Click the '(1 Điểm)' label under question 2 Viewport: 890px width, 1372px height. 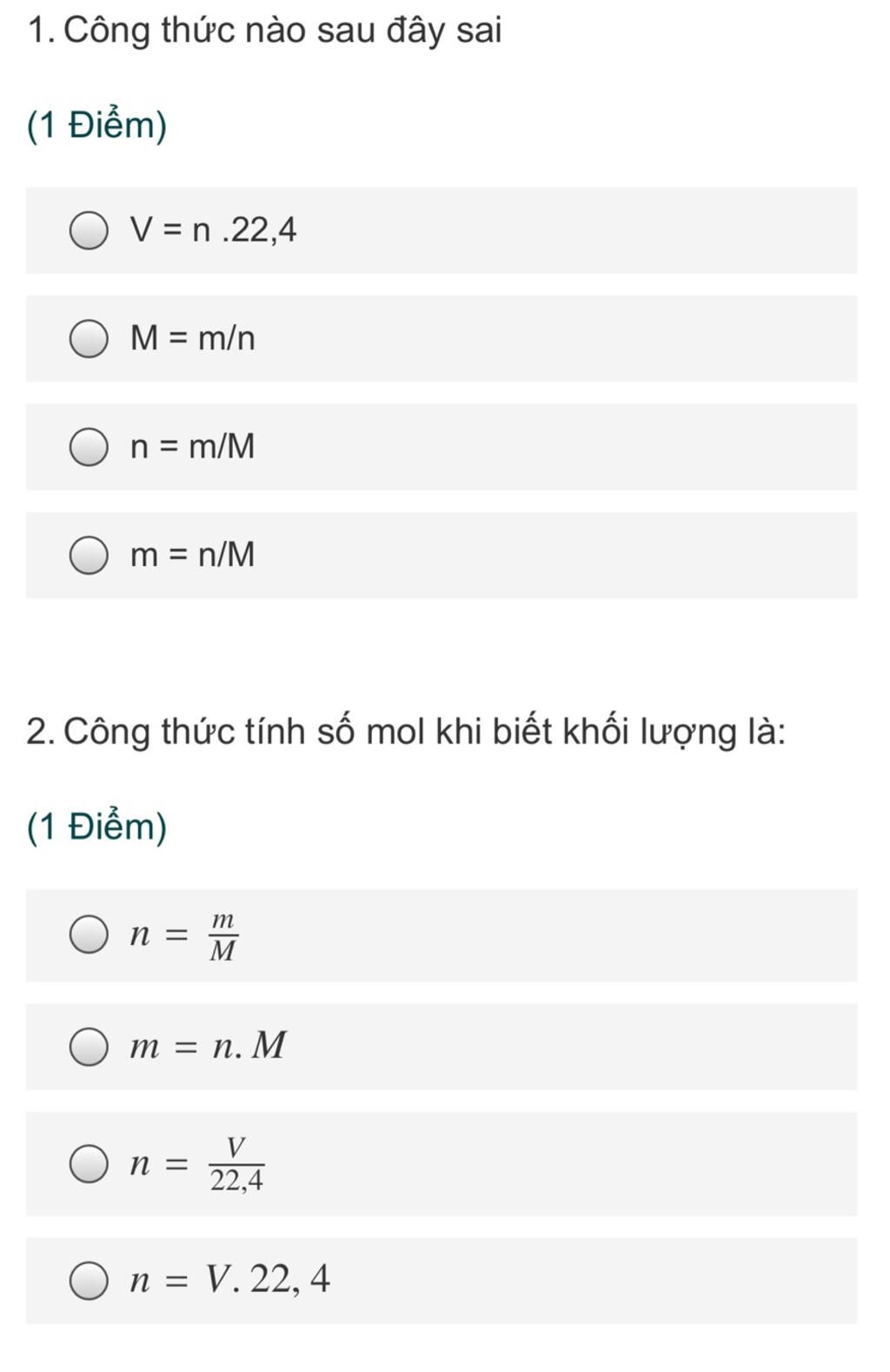pyautogui.click(x=96, y=827)
